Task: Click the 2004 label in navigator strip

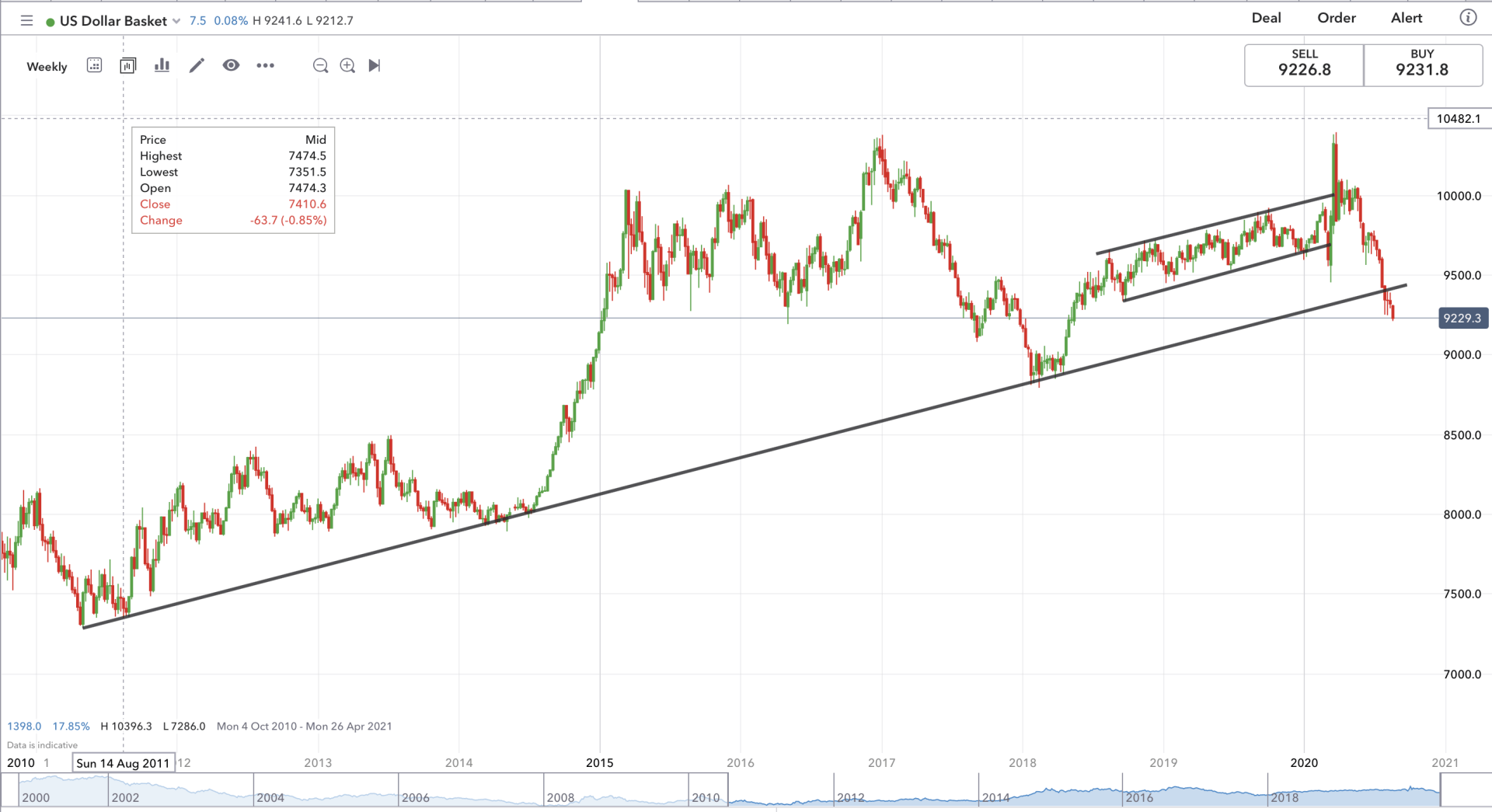Action: point(270,798)
